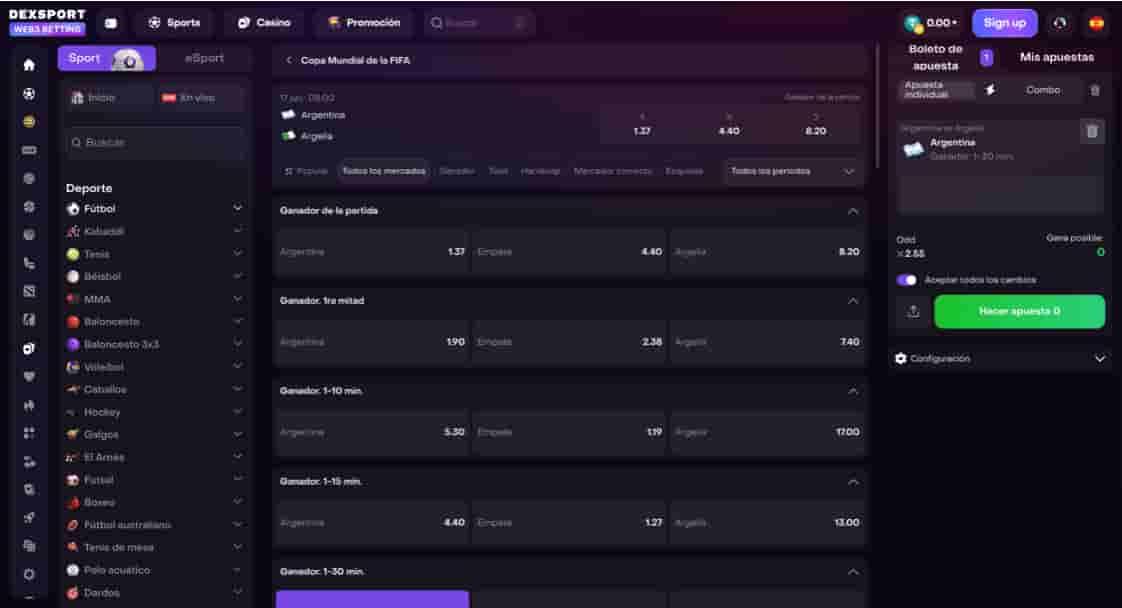
Task: Collapse the Ganador 1-15 min section
Action: click(852, 482)
